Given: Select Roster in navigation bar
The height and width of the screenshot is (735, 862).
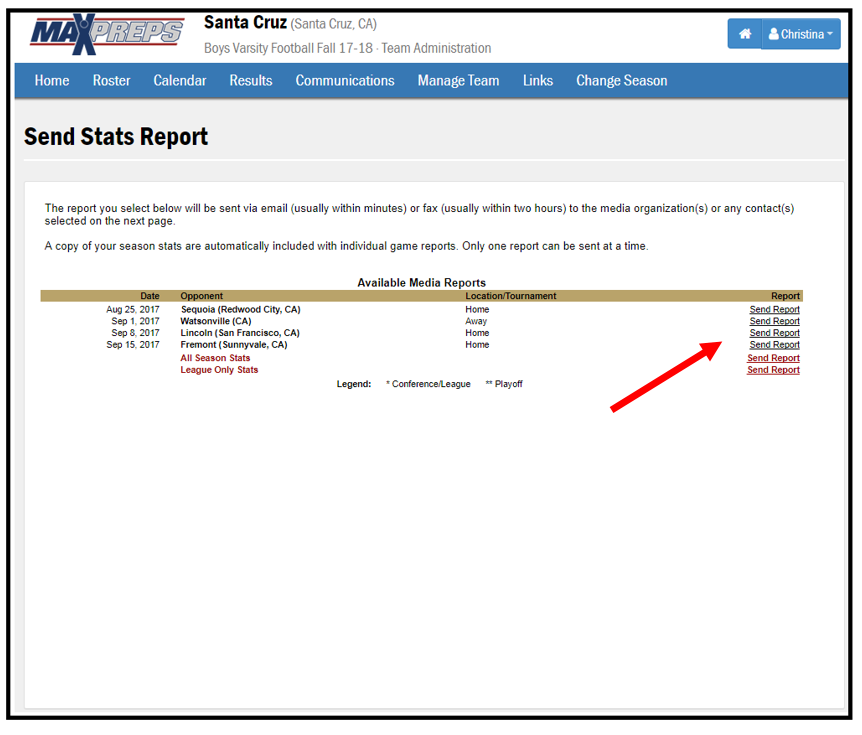Looking at the screenshot, I should [x=111, y=81].
